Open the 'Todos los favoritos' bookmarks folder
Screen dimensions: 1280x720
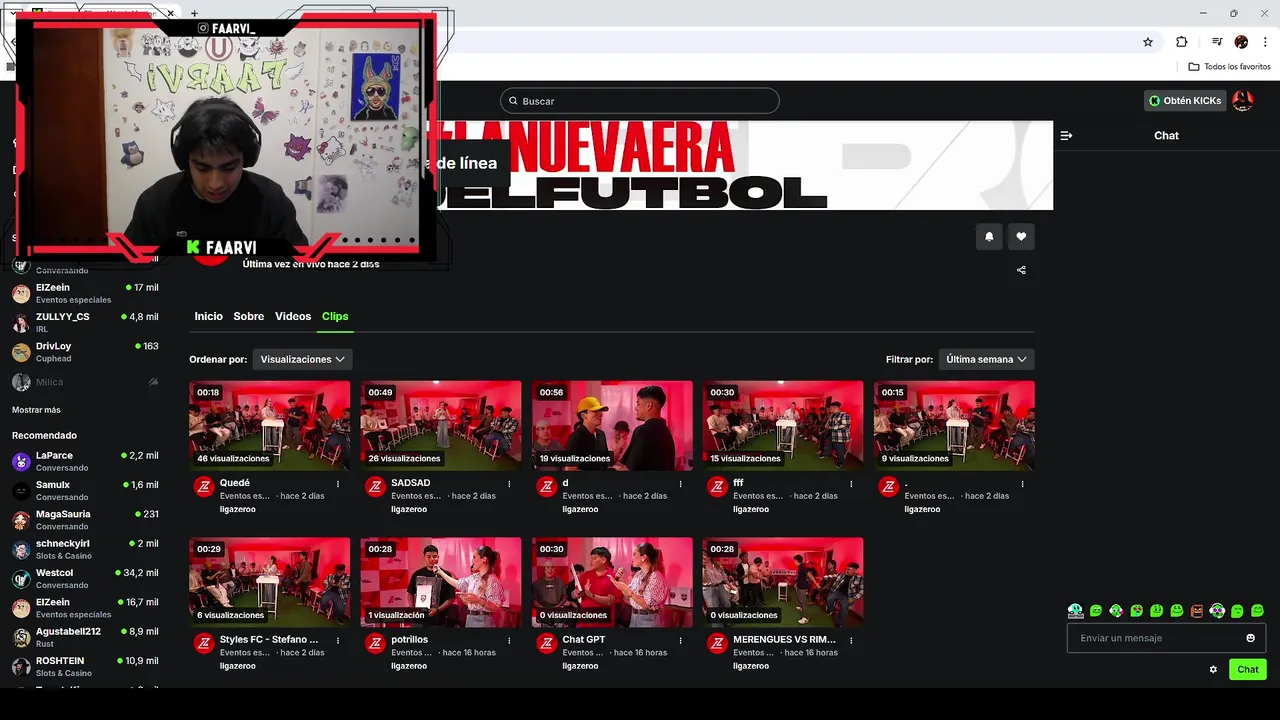coord(1229,67)
